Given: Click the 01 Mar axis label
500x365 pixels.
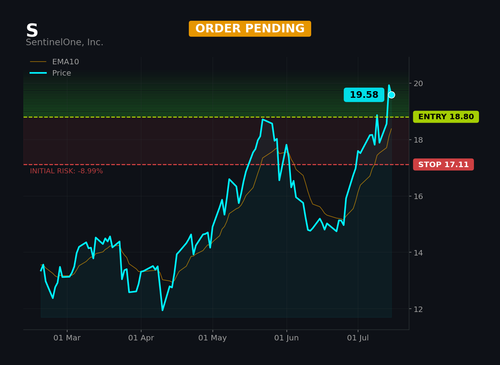Looking at the screenshot, I should pos(67,338).
